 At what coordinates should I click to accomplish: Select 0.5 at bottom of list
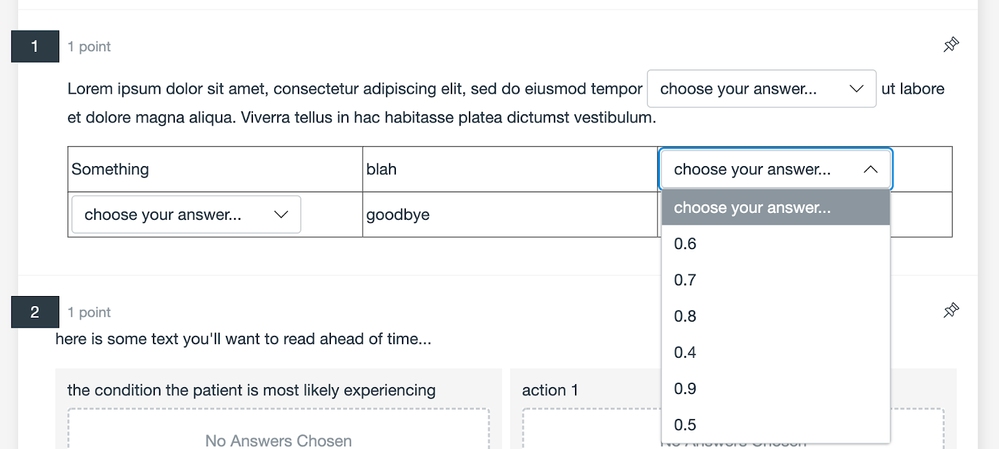[686, 424]
